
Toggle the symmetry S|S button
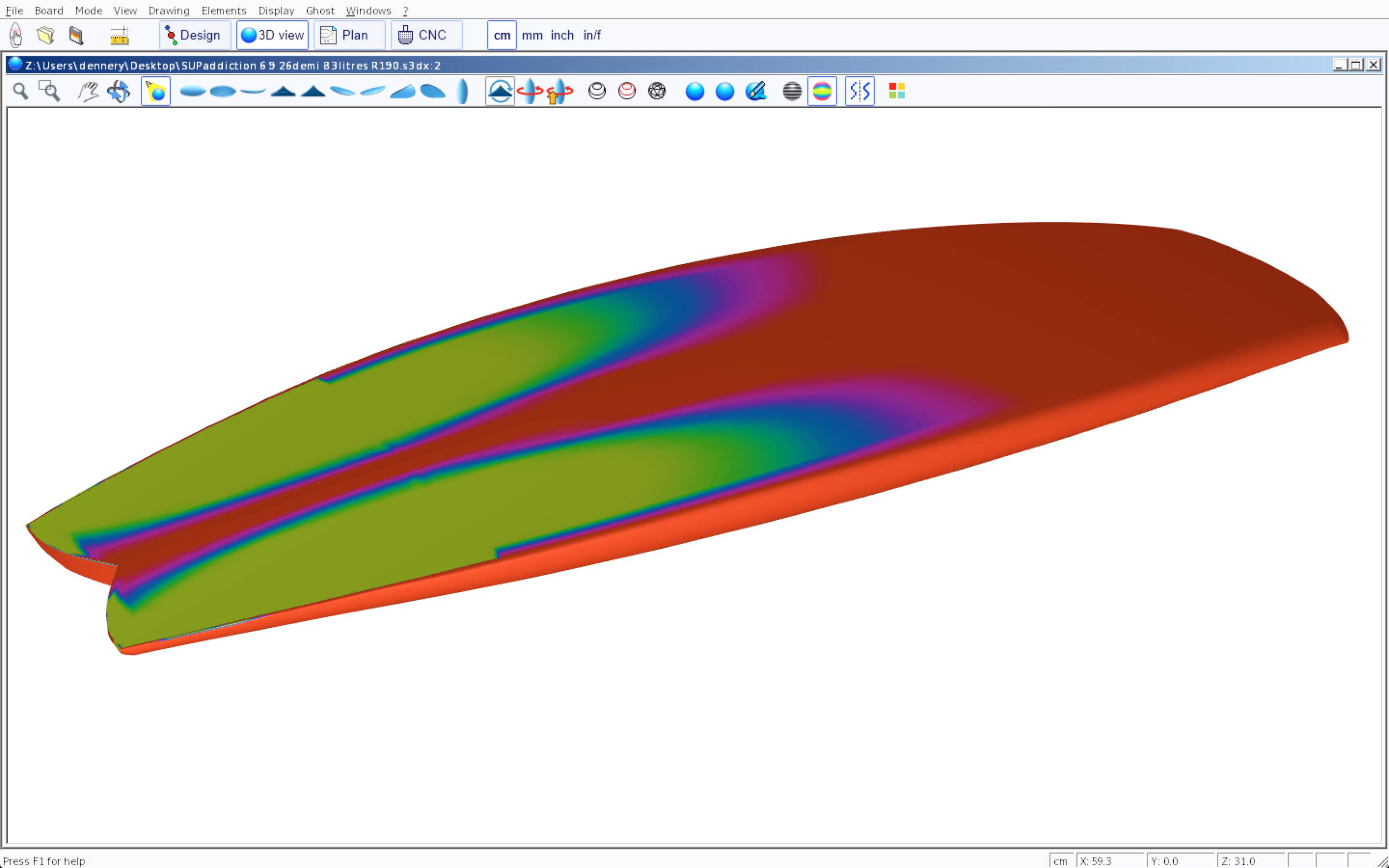859,91
